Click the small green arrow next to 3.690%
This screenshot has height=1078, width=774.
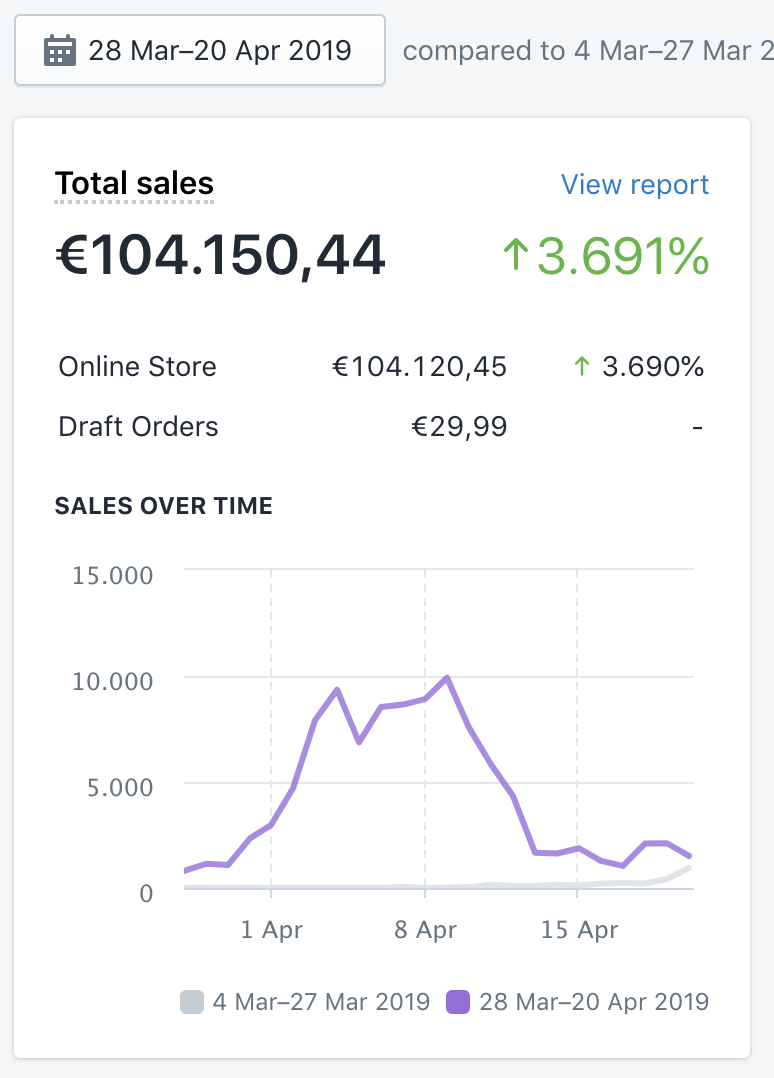582,366
